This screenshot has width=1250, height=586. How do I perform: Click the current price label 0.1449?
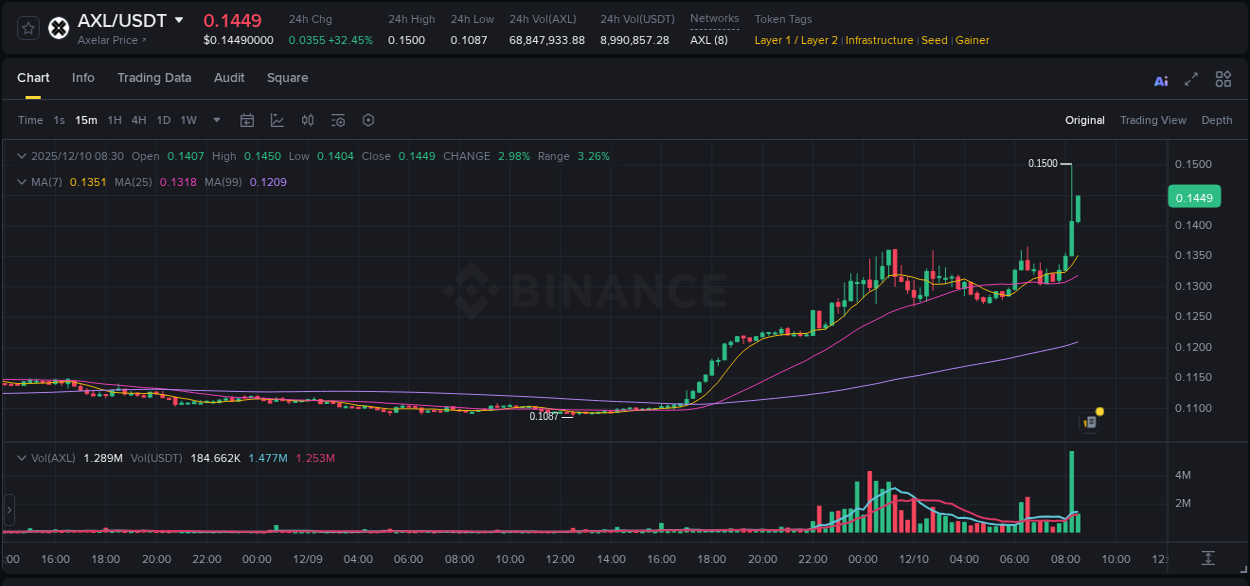click(1194, 197)
